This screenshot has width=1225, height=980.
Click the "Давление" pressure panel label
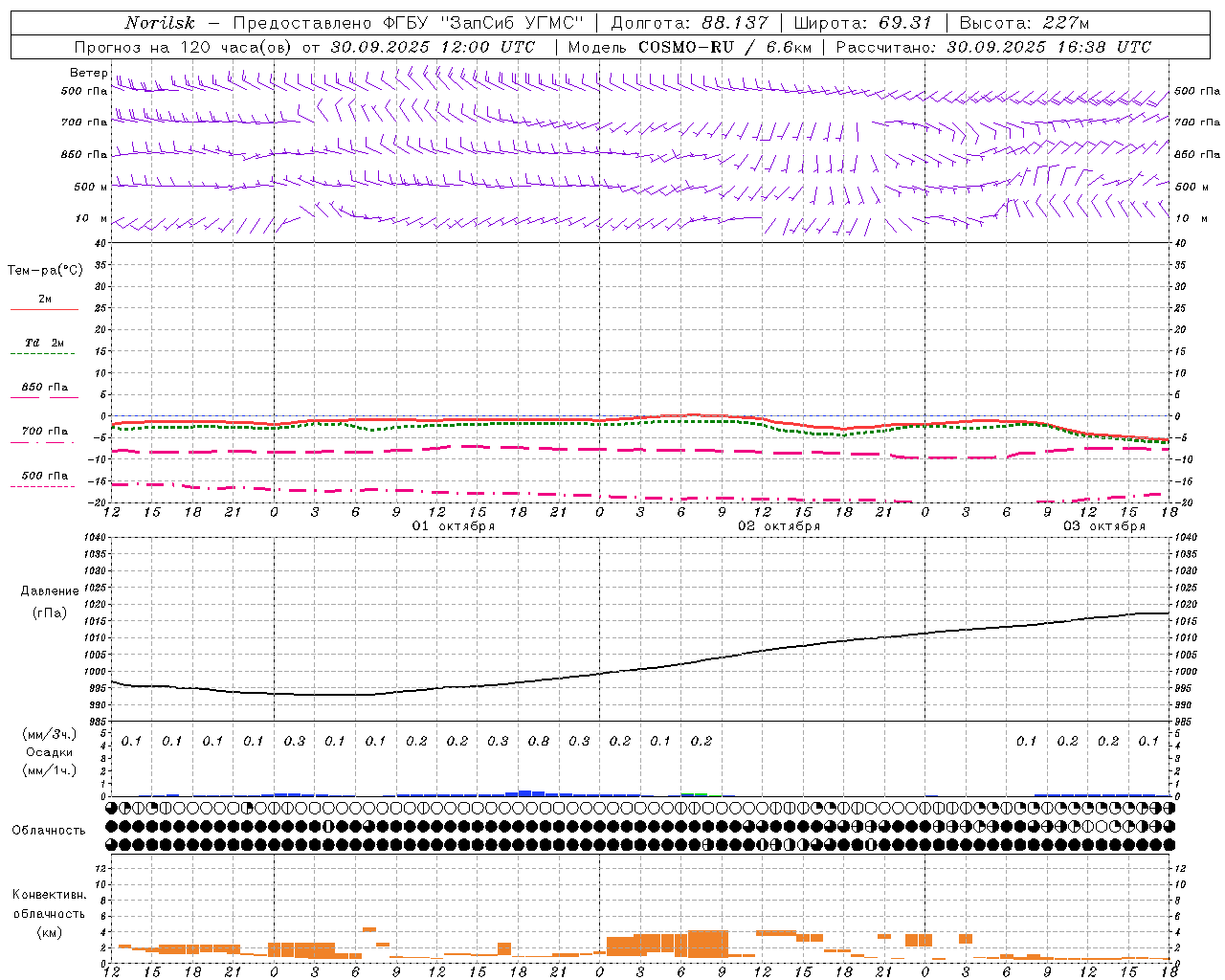click(50, 591)
